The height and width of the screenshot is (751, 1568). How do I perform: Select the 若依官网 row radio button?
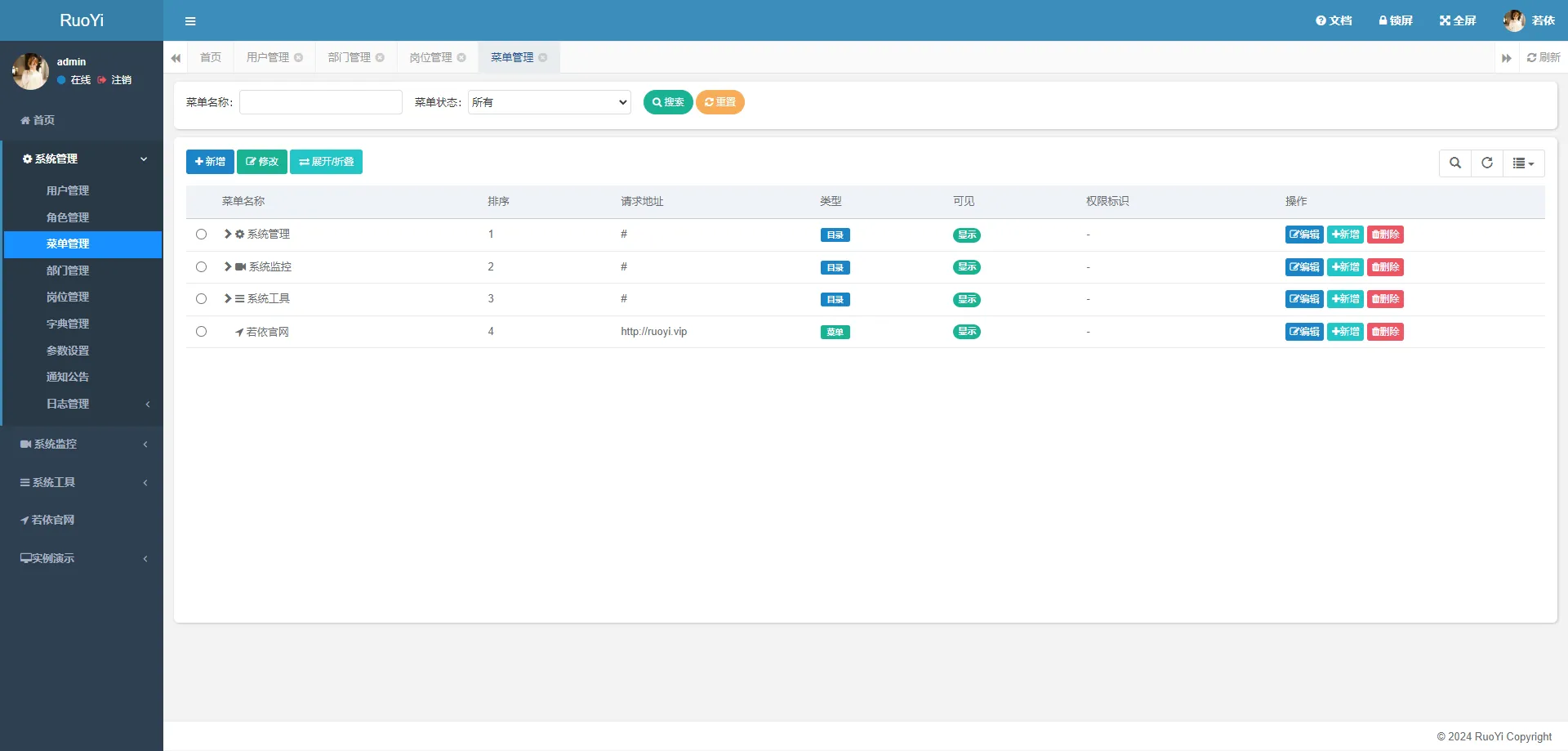tap(201, 332)
